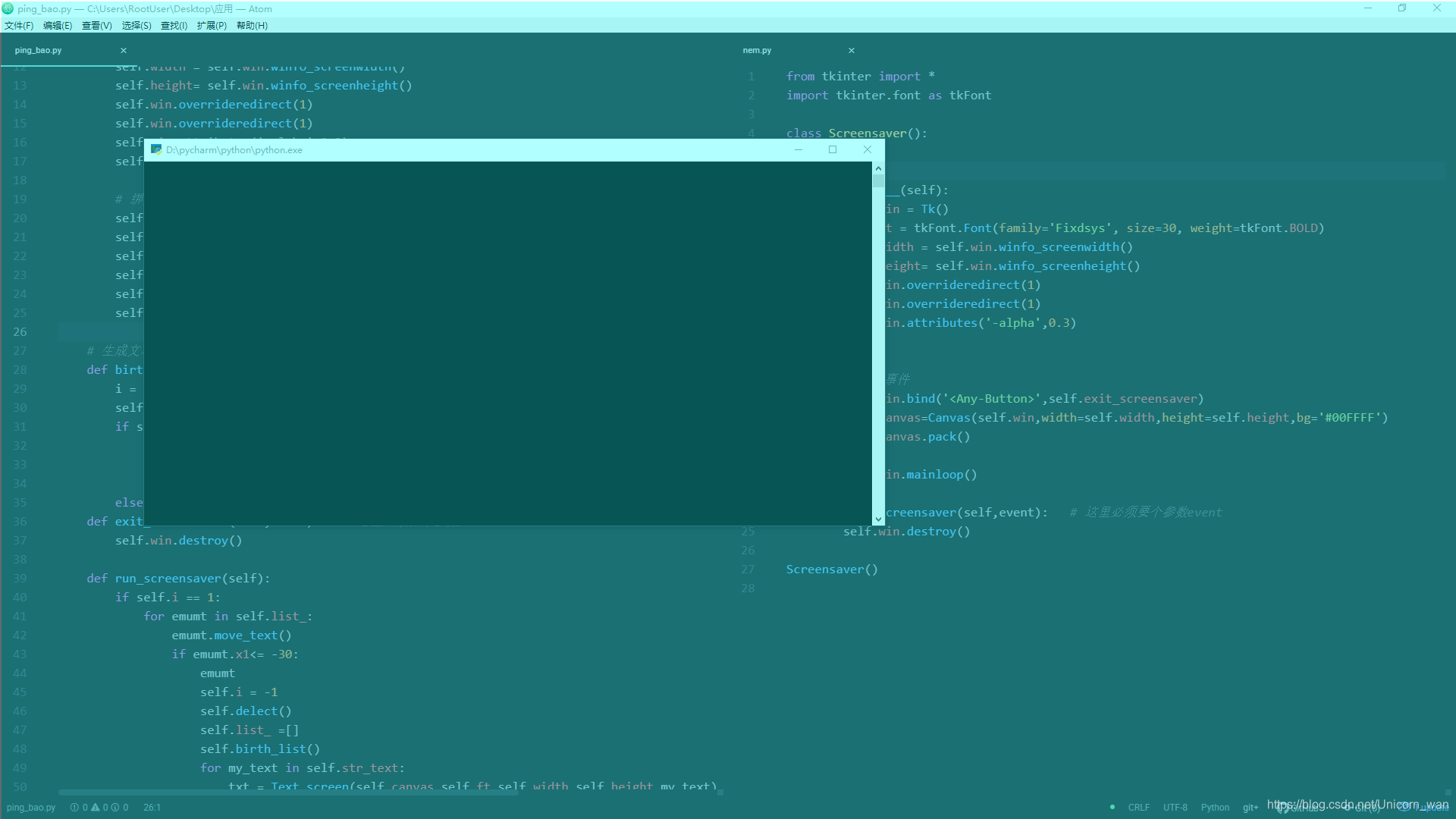Click 'emumt.move_text()' line
The image size is (1456, 819).
[231, 635]
